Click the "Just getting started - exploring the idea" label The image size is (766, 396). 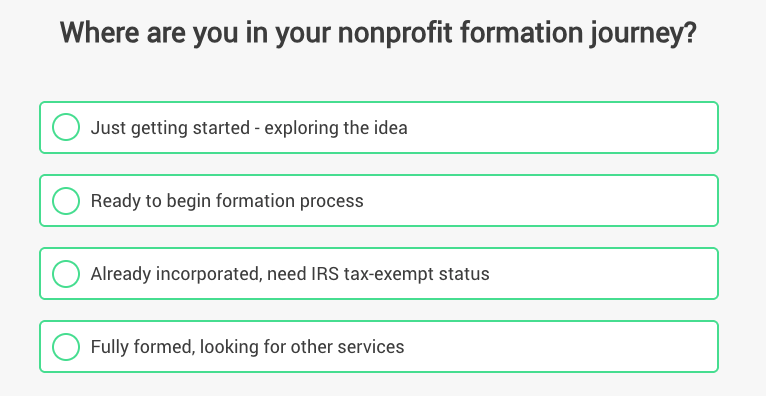(x=249, y=128)
